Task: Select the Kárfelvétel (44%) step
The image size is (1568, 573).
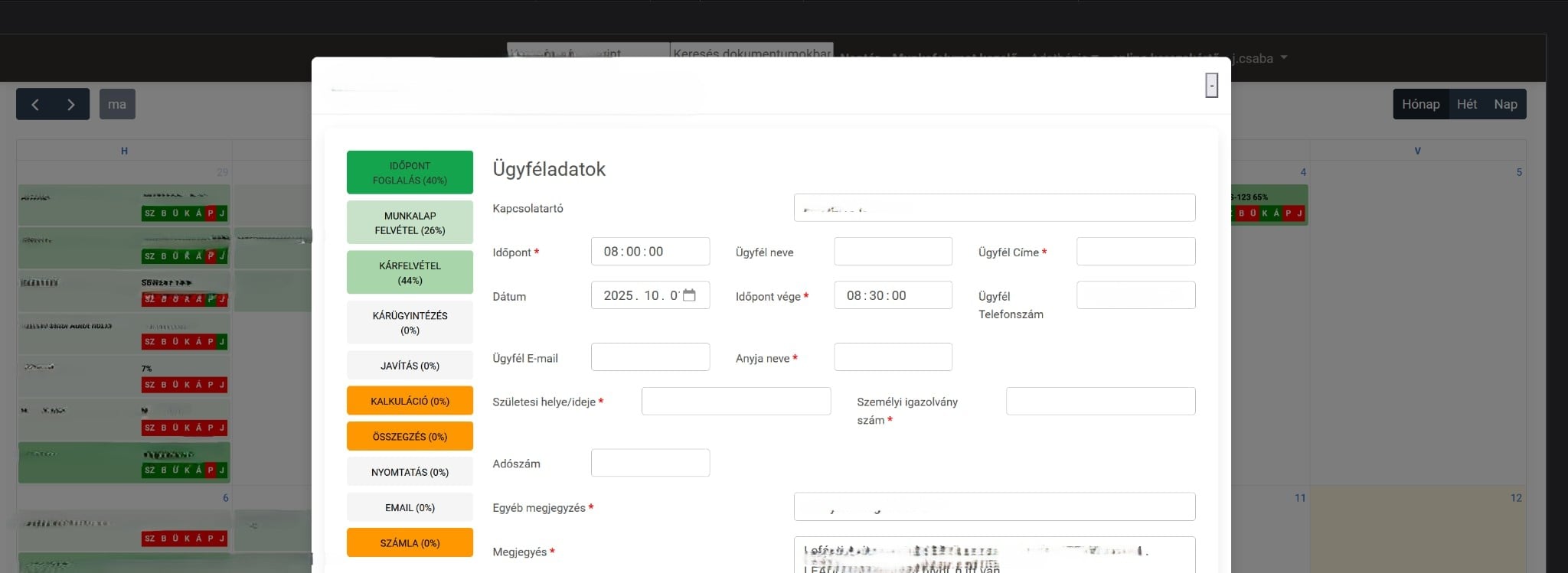Action: [410, 272]
